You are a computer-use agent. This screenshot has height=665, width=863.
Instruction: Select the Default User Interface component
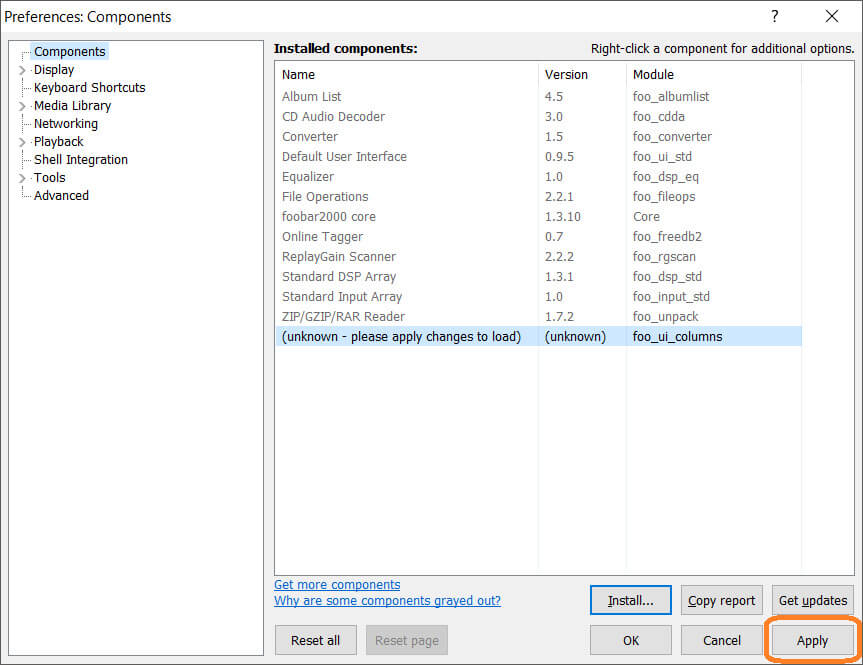point(538,156)
